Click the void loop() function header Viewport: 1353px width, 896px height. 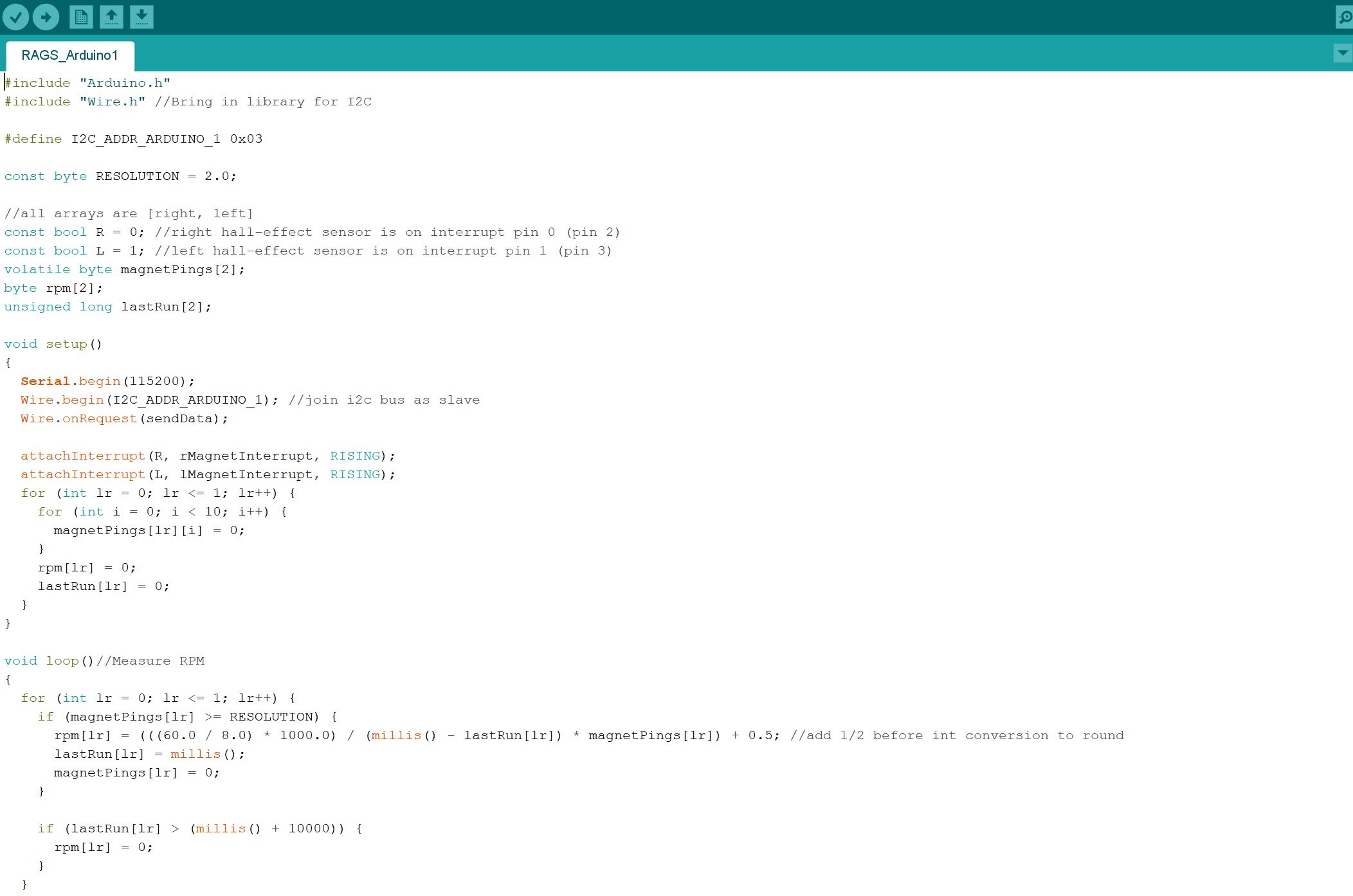(x=50, y=661)
